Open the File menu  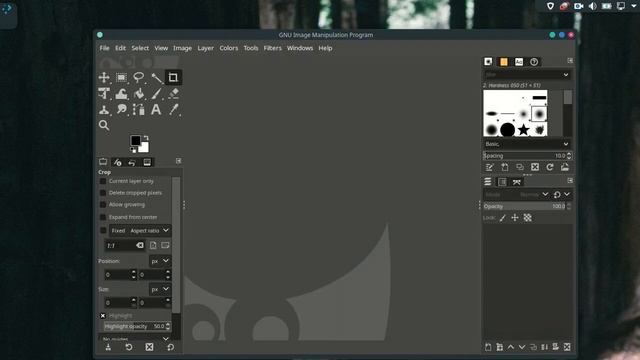[104, 48]
